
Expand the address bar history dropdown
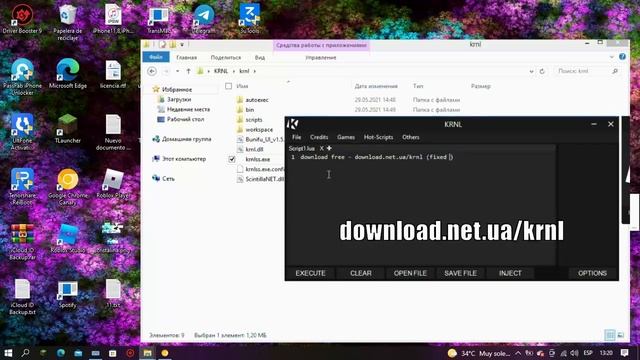531,71
